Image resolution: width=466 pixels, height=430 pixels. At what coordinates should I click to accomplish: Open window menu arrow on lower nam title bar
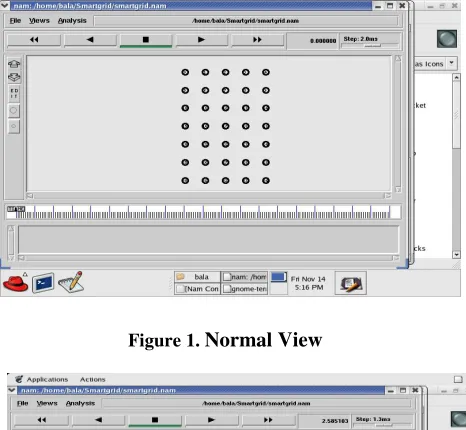(x=12, y=390)
